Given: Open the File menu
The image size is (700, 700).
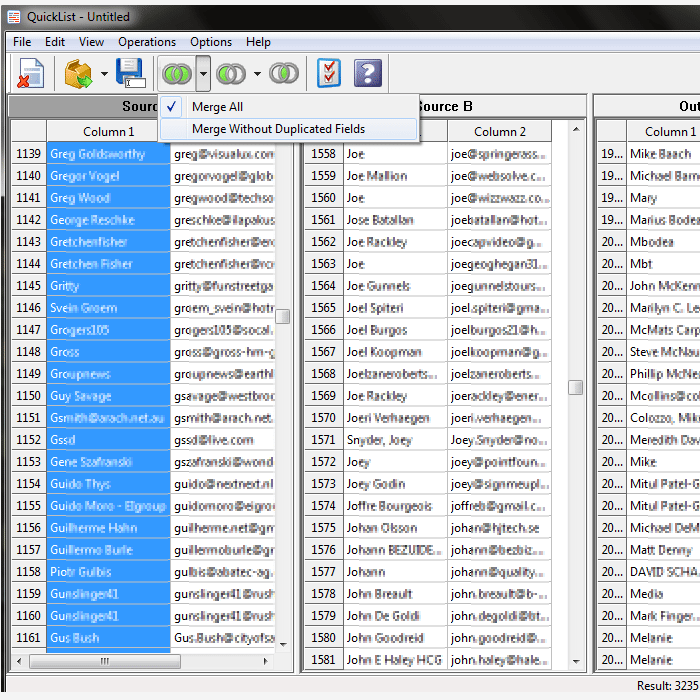Looking at the screenshot, I should click(22, 42).
